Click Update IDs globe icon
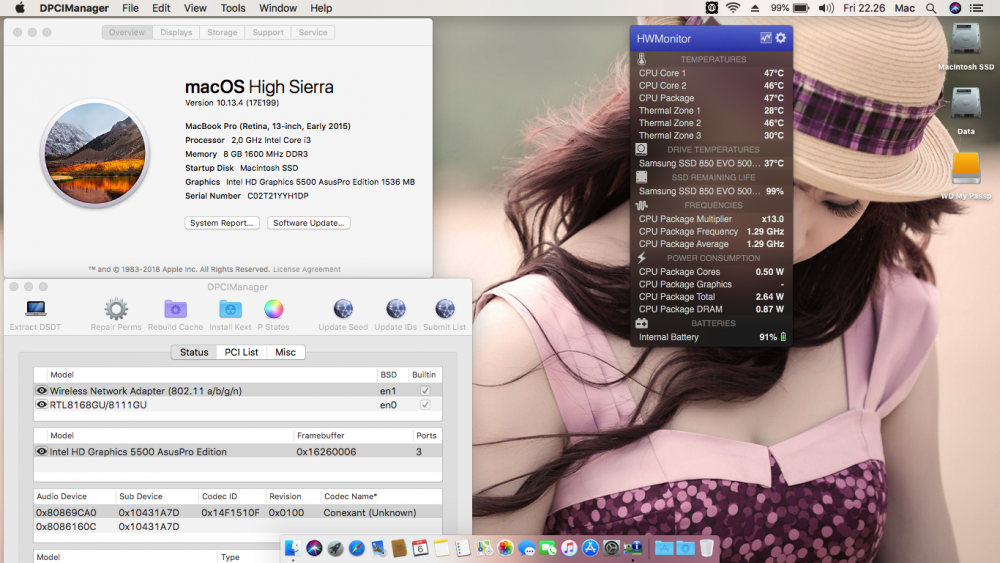The image size is (1000, 563). 395,309
